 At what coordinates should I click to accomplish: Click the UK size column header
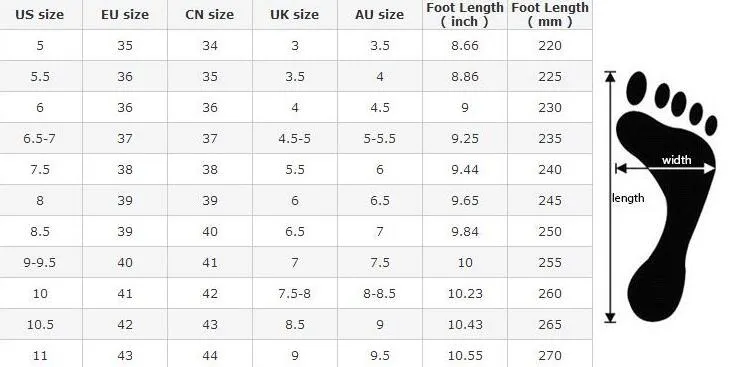[295, 14]
